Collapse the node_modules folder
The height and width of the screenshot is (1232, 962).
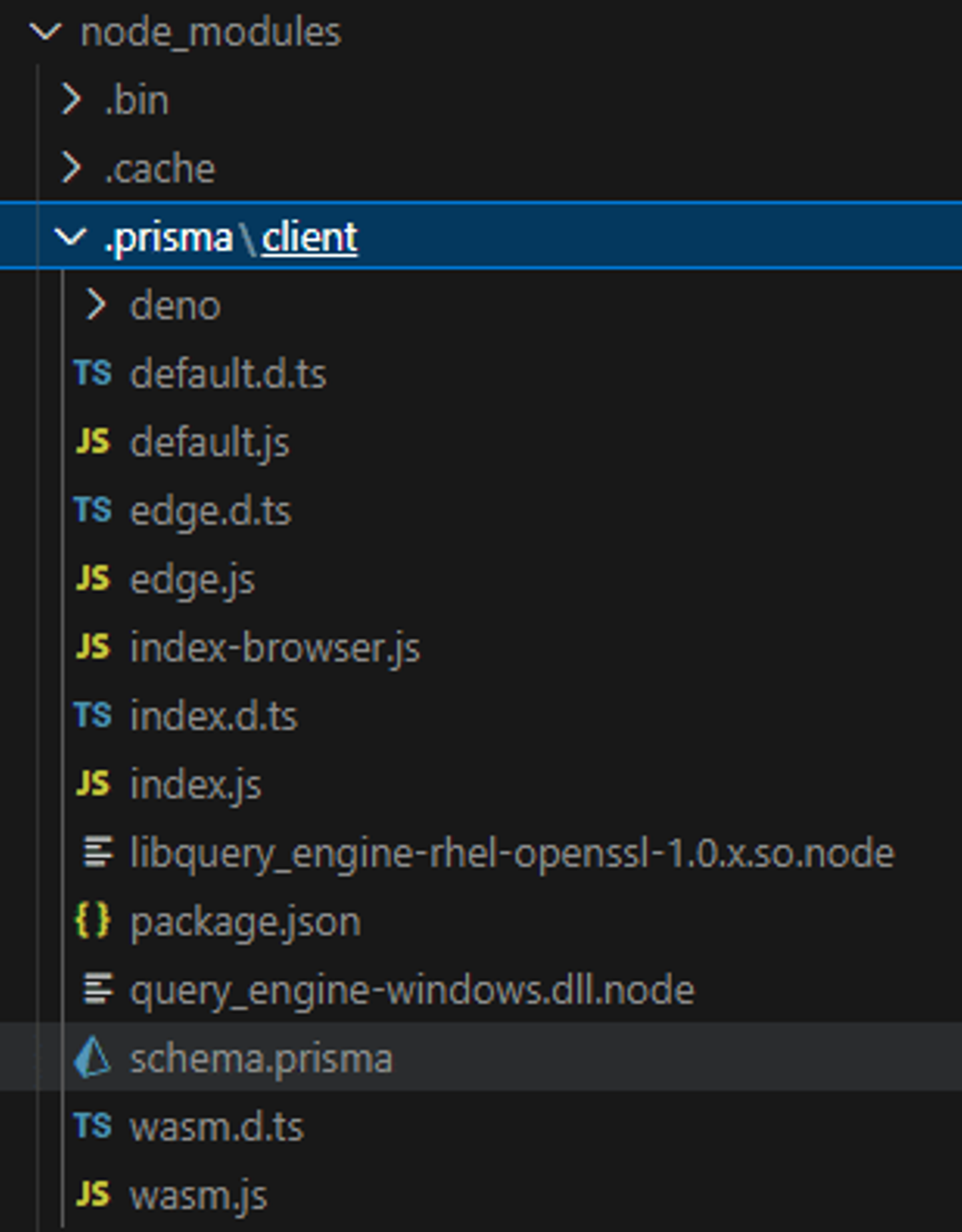click(x=45, y=31)
